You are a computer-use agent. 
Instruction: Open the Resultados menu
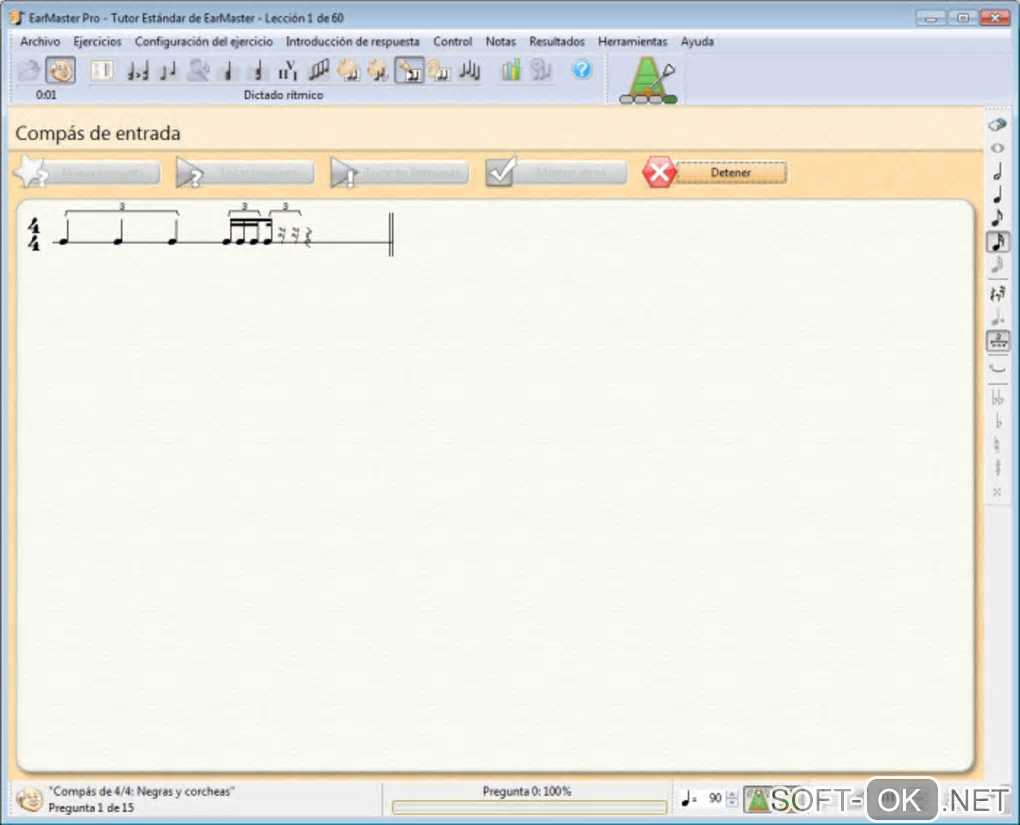(x=556, y=42)
